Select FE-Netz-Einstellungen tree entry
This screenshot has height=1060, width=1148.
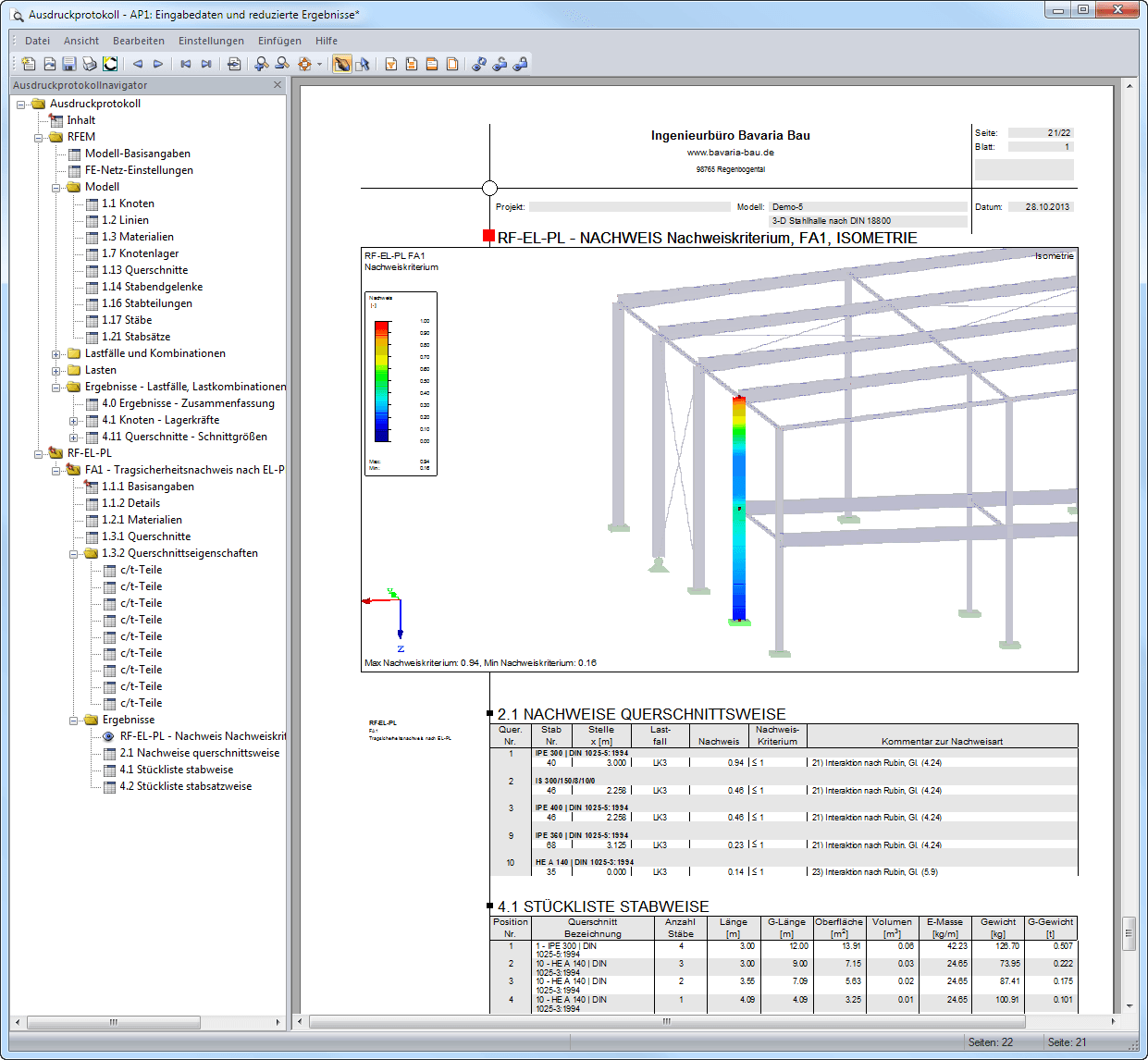click(x=139, y=170)
